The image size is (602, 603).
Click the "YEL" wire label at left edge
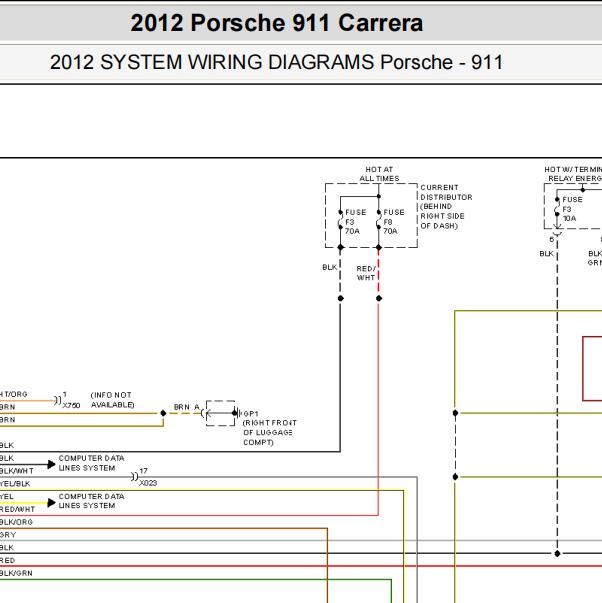tap(7, 496)
